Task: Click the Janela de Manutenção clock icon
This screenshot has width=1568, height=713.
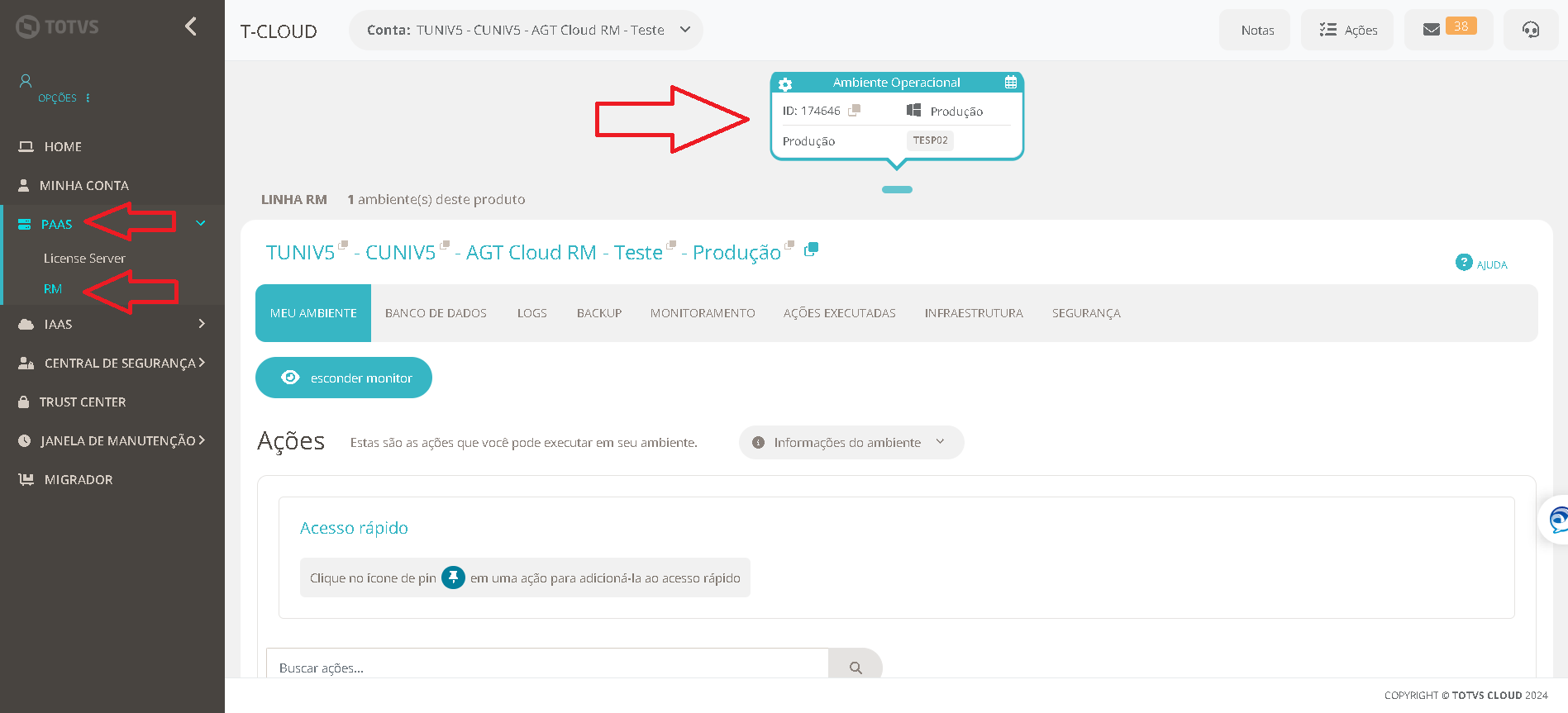Action: pos(25,440)
